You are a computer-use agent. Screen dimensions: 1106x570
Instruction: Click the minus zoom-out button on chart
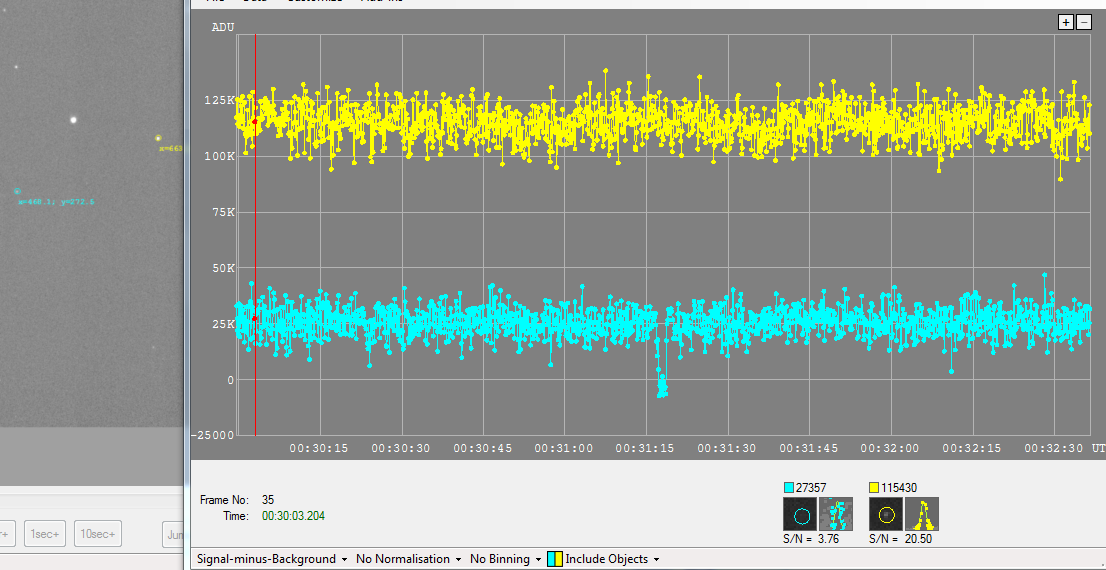point(1084,22)
